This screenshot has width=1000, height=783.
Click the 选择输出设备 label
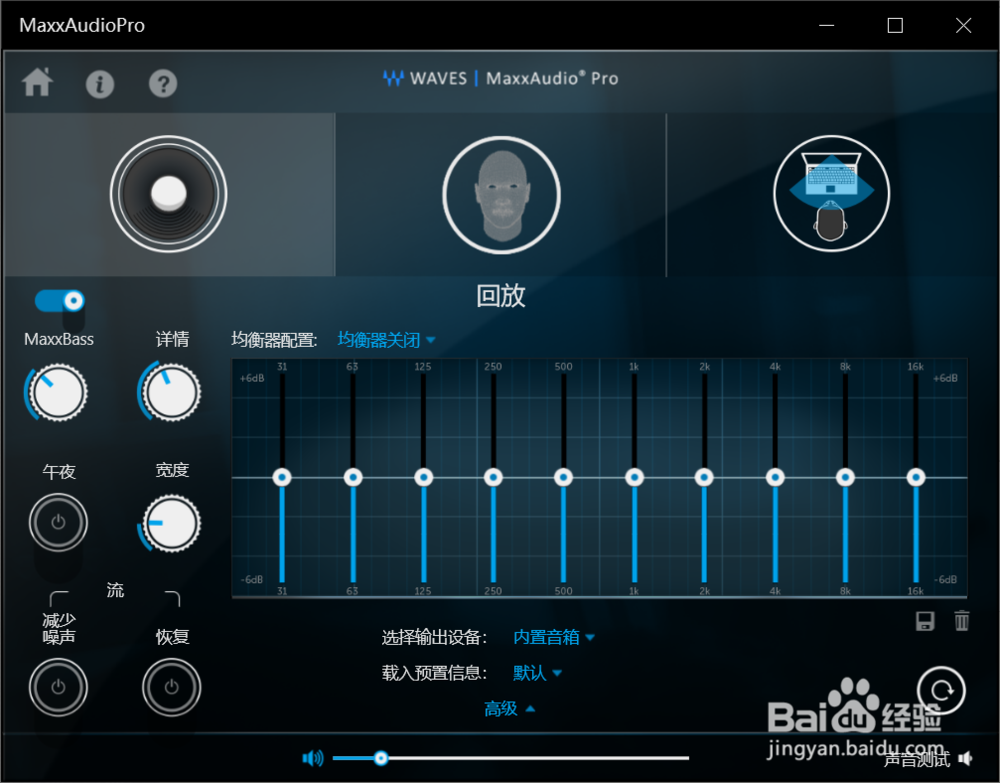(434, 637)
